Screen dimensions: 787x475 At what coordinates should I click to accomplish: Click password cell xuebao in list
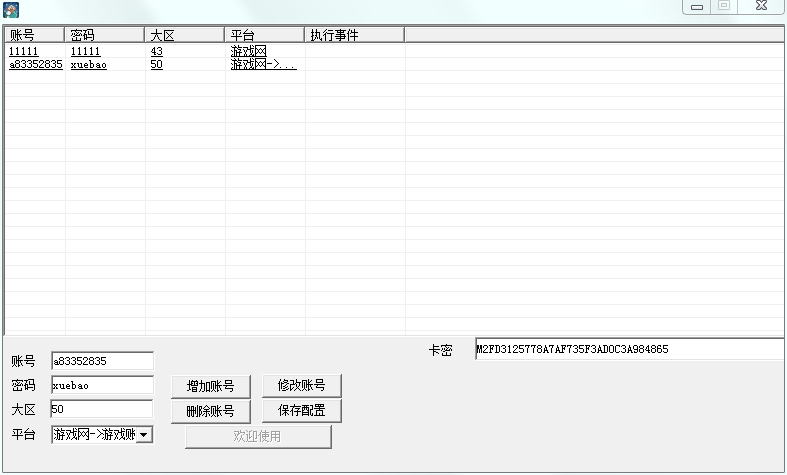89,64
